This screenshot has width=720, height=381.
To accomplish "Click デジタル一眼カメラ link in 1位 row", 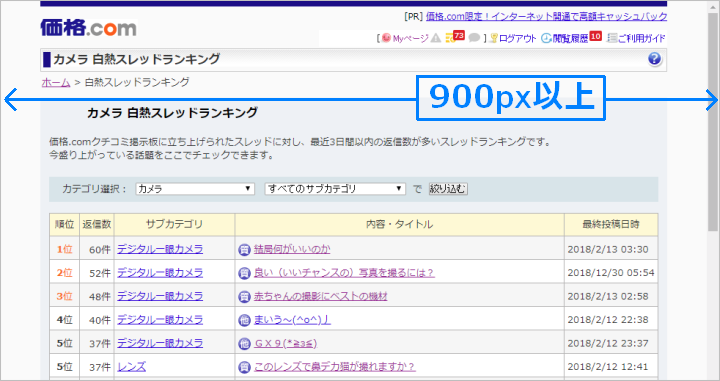I will (x=160, y=249).
